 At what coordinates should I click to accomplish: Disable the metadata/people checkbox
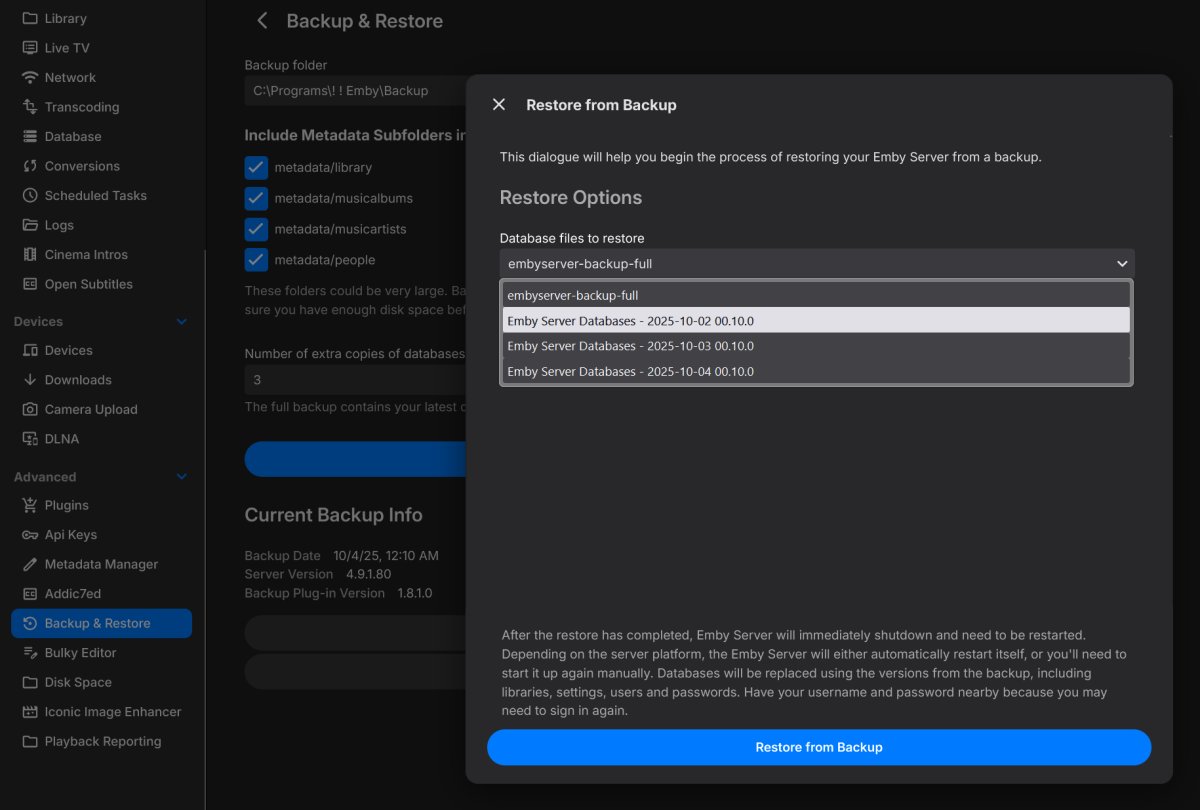tap(257, 260)
